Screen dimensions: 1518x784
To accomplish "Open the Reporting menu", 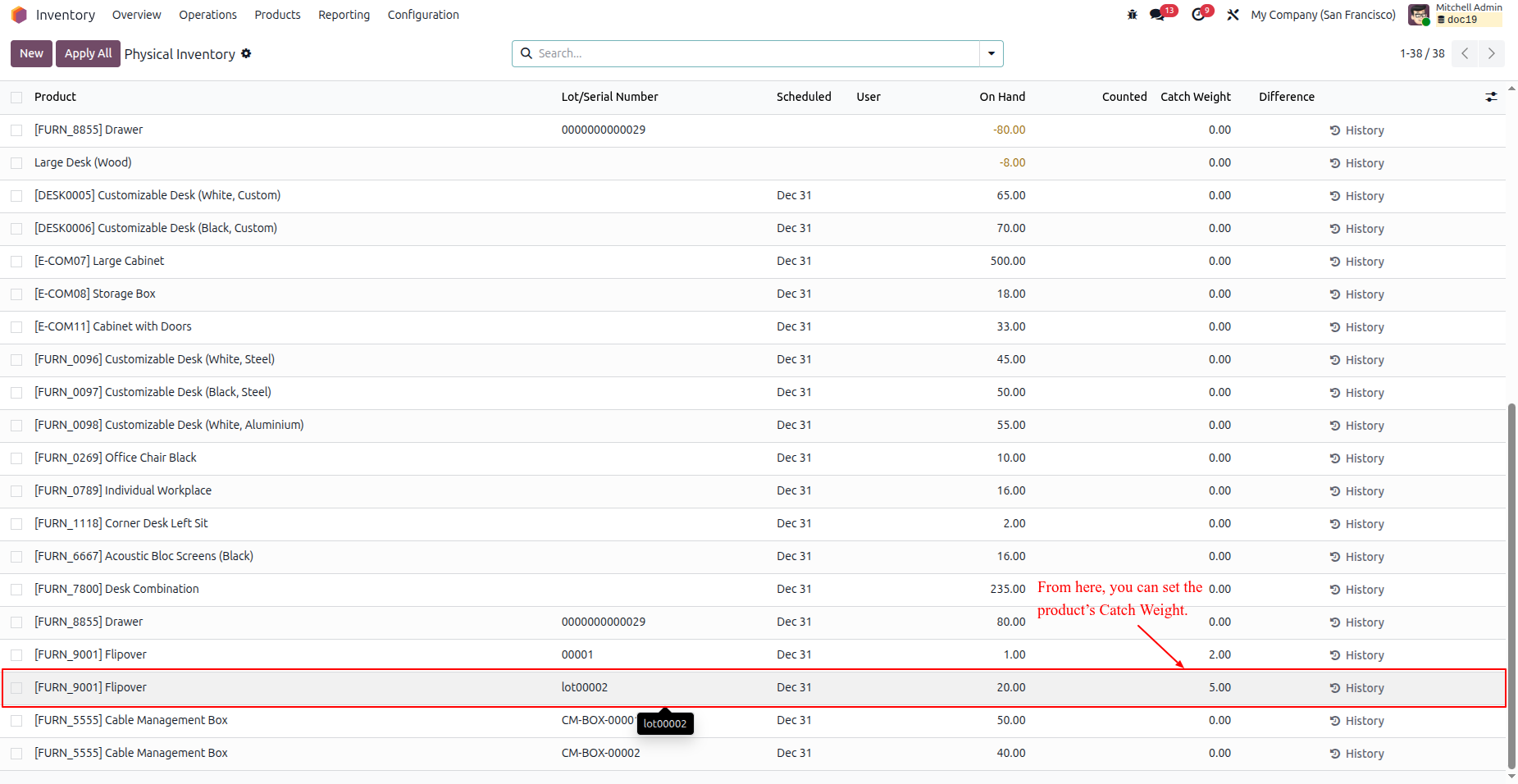I will click(x=344, y=15).
